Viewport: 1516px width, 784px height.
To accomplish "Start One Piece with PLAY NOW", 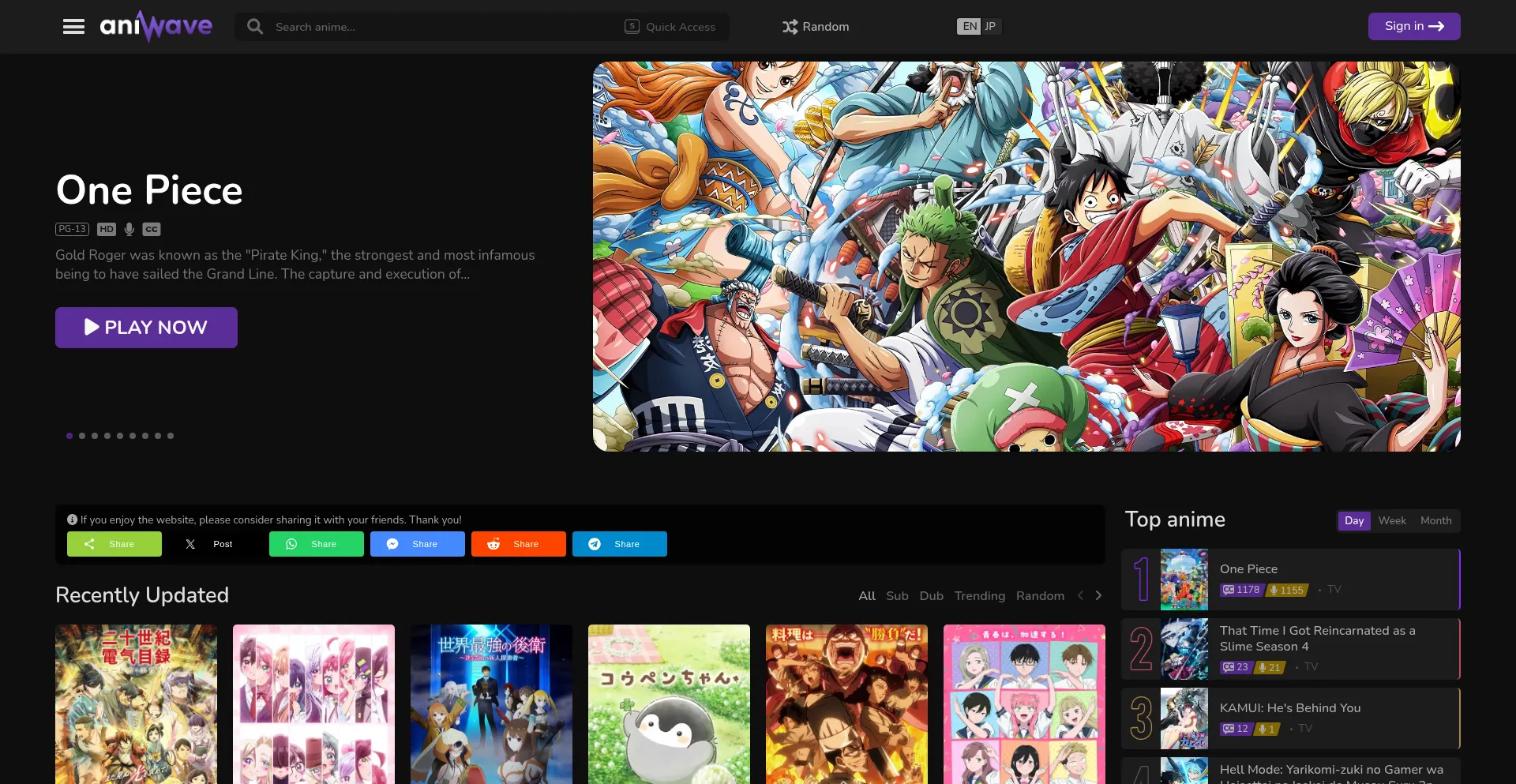I will coord(146,328).
